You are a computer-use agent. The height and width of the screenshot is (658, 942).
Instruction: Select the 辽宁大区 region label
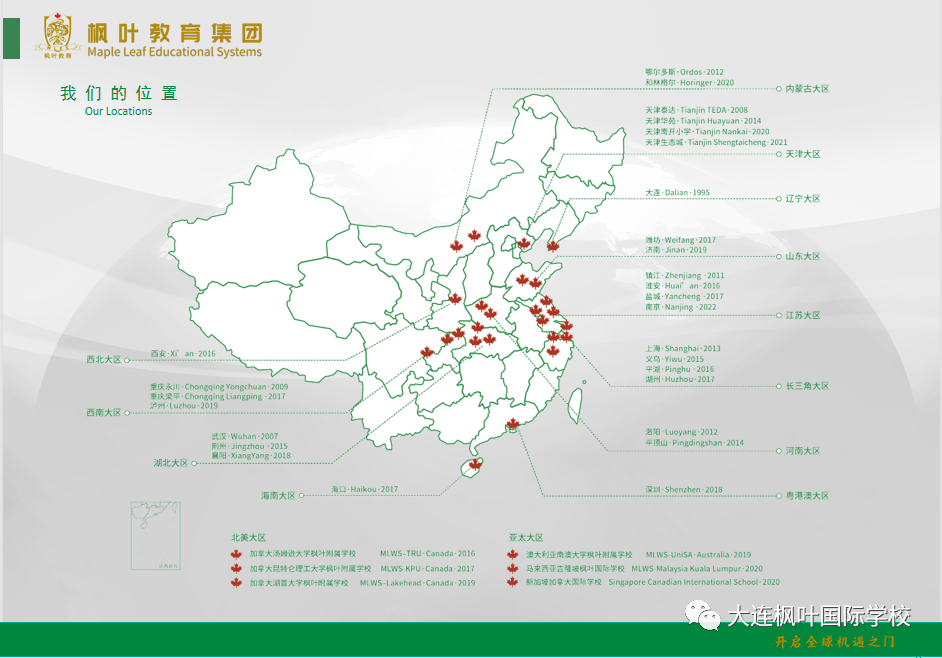point(802,199)
